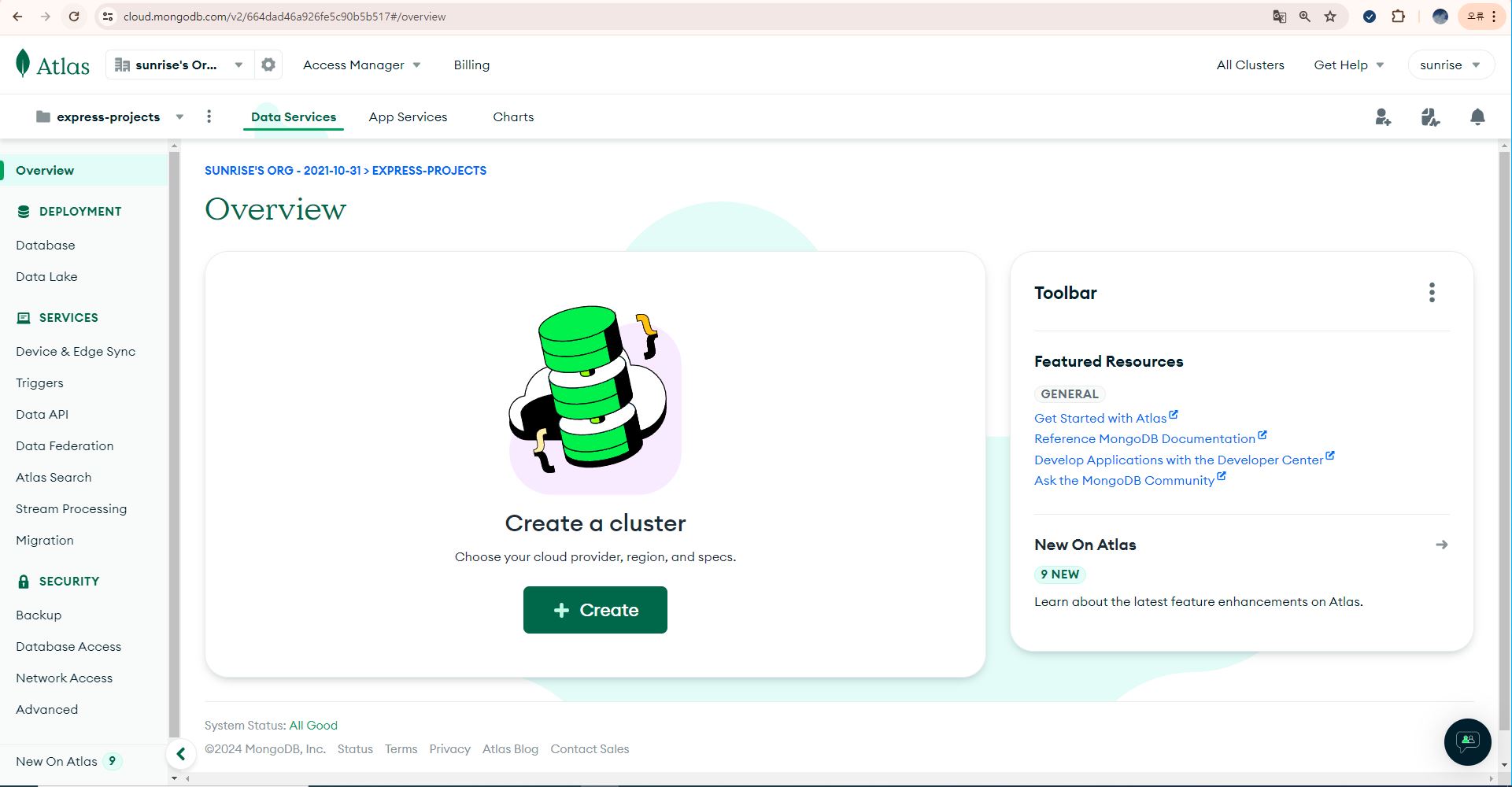Image resolution: width=1512 pixels, height=787 pixels.
Task: Open the Contact Sales footer link
Action: click(590, 748)
